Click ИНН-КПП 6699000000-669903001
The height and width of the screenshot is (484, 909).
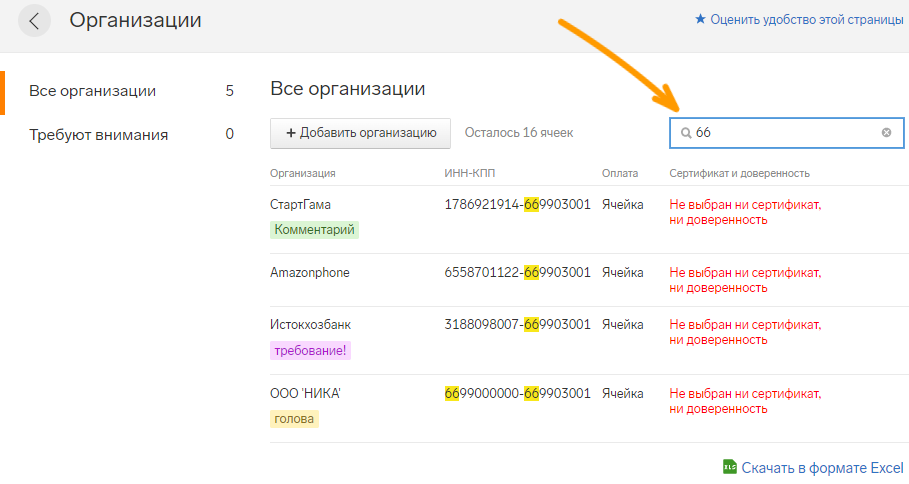(517, 394)
